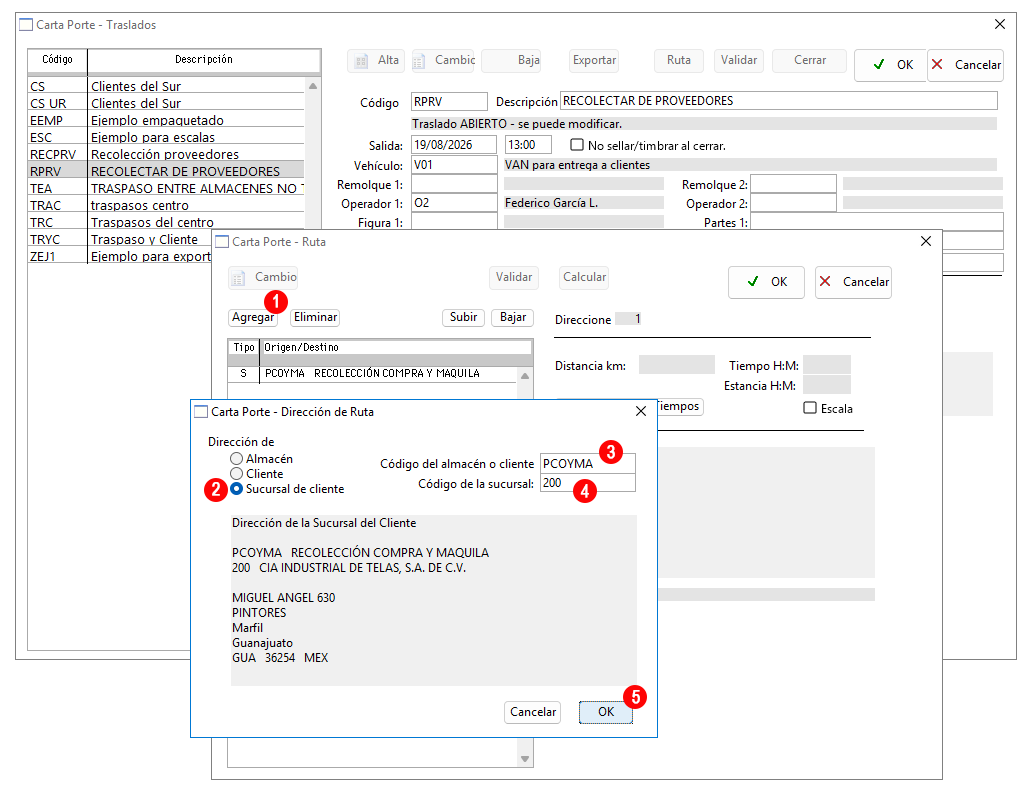The height and width of the screenshot is (791, 1032).
Task: Click Tiempo H:M field in Ruta window
Action: click(827, 365)
